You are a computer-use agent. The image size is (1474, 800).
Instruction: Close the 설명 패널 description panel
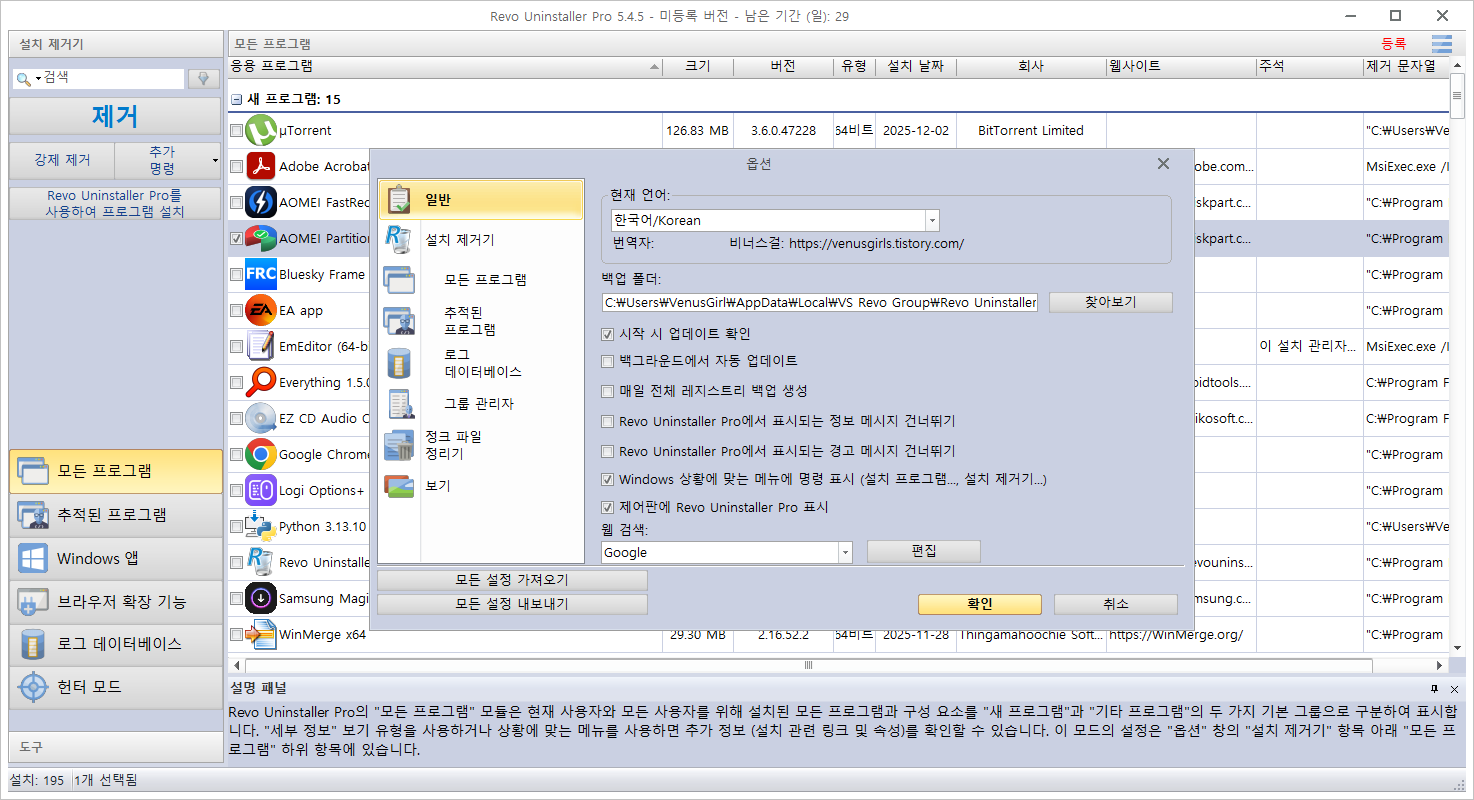(x=1454, y=689)
